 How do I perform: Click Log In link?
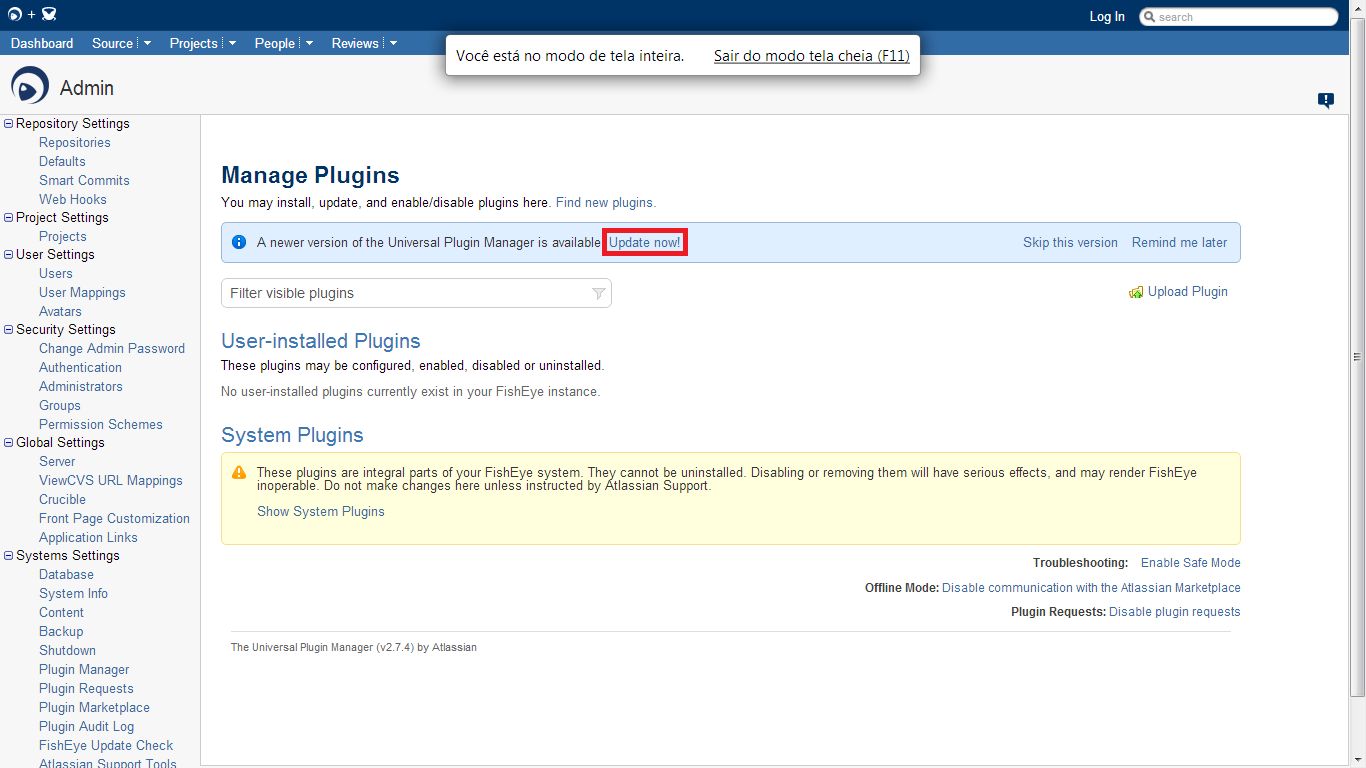[x=1107, y=17]
